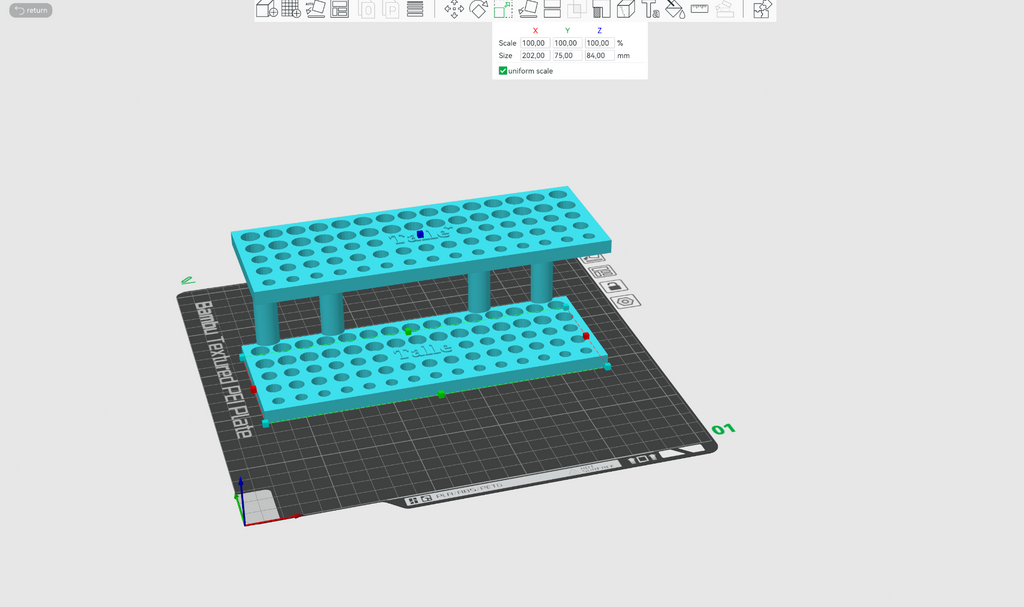The image size is (1024, 607).
Task: Uncheck the uniform scale checkbox
Action: coord(503,71)
